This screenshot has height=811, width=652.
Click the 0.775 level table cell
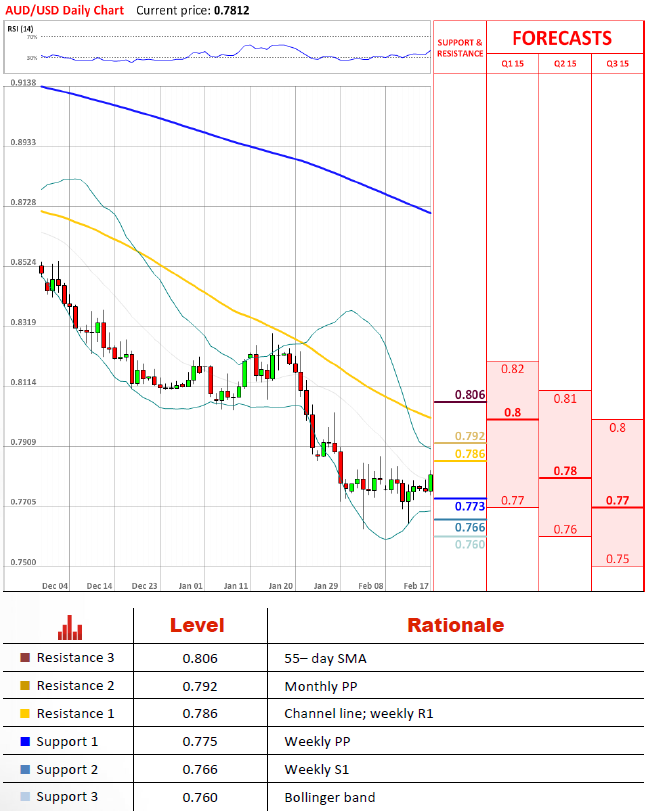tap(200, 742)
